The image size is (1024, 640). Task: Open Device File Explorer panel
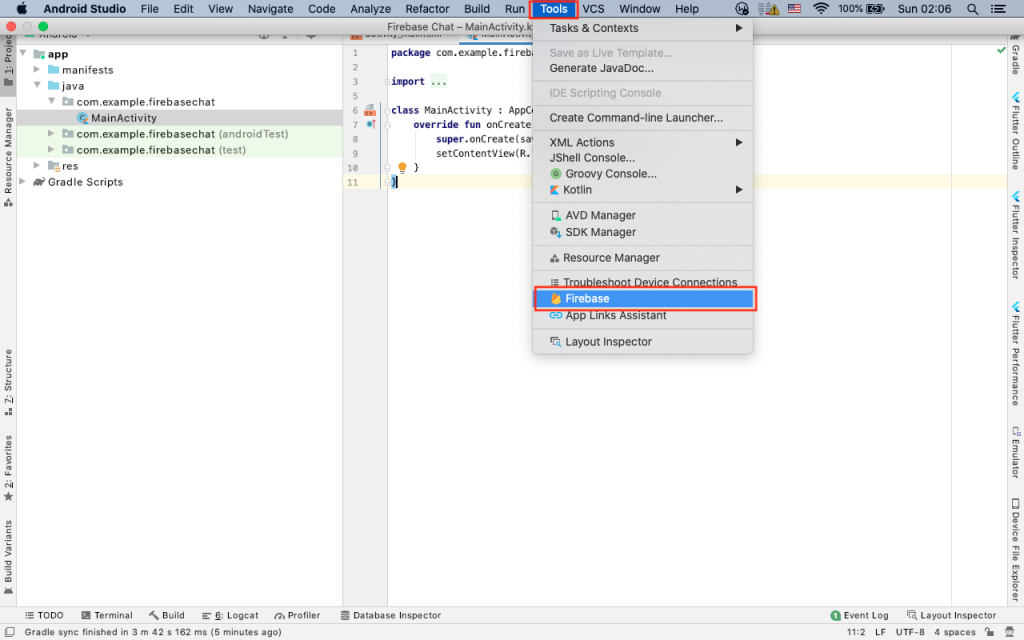click(1016, 551)
